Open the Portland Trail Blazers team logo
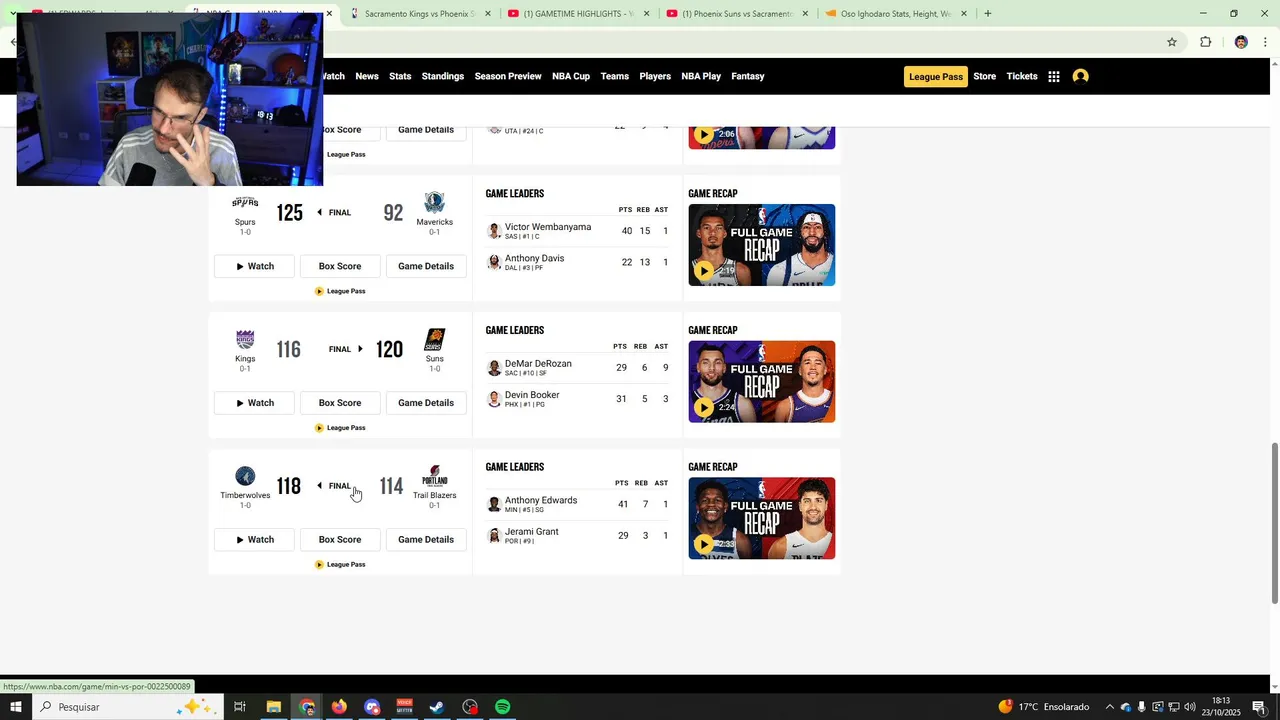 [x=434, y=477]
